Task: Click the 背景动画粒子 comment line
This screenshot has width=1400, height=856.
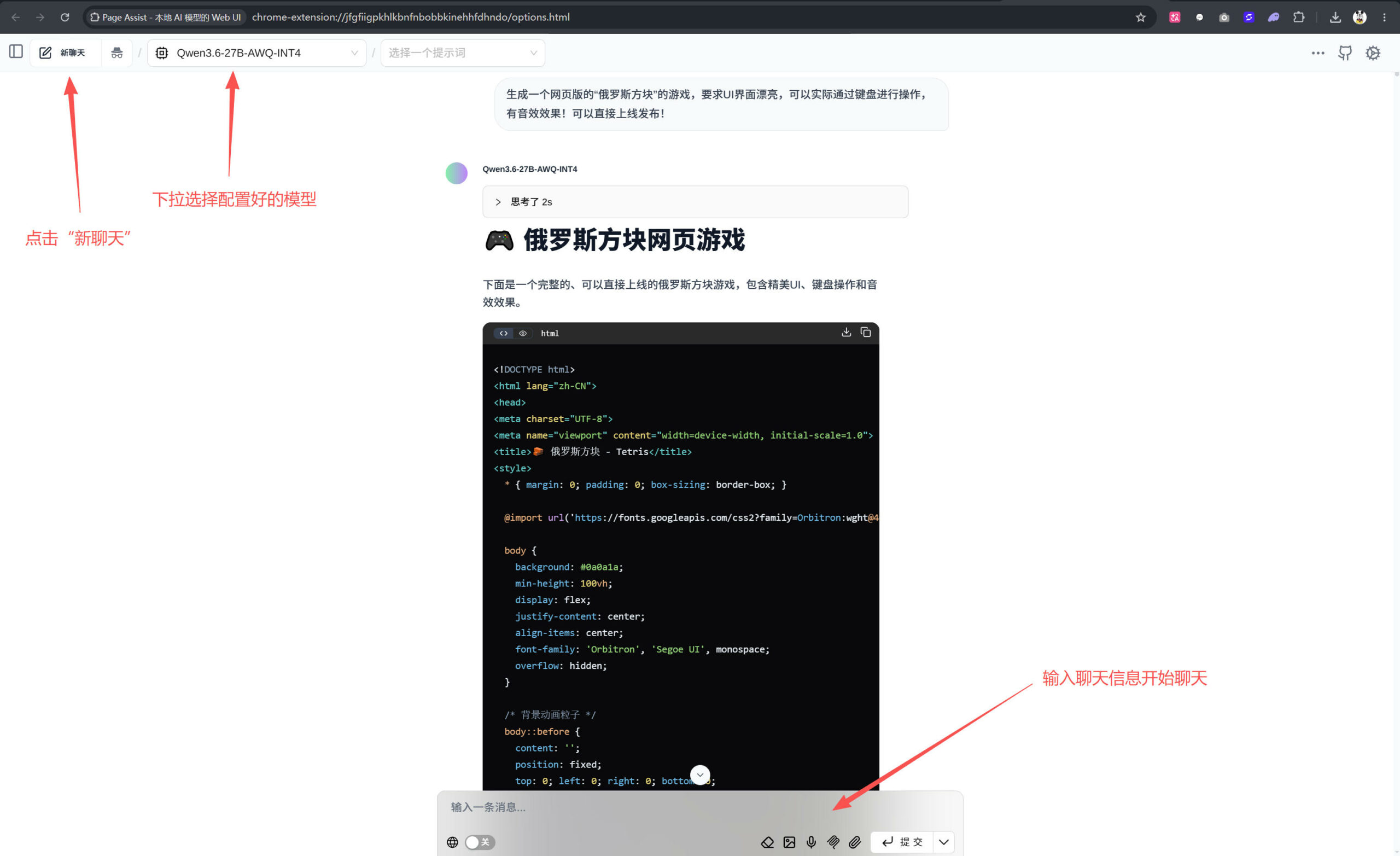Action: click(550, 714)
